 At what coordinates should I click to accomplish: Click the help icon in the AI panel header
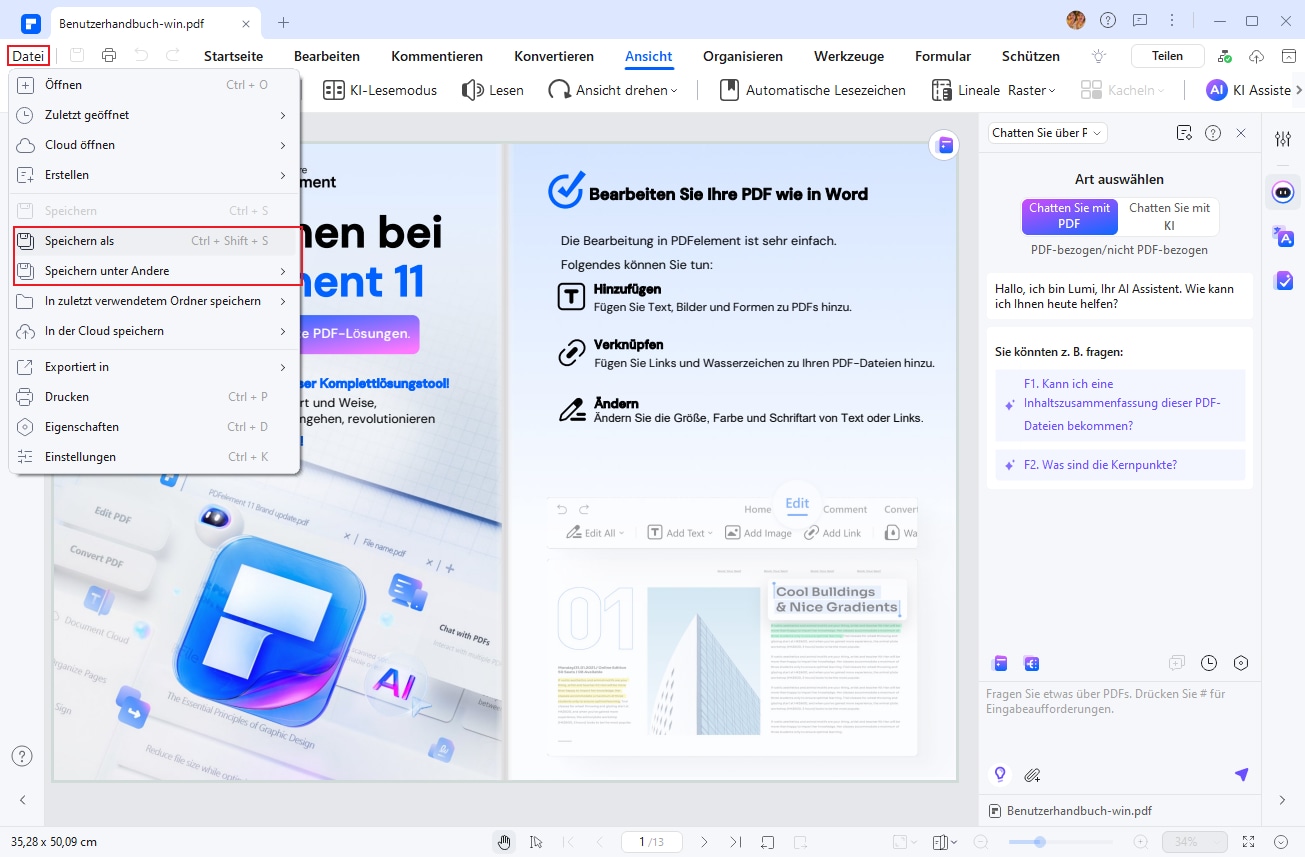pyautogui.click(x=1213, y=133)
